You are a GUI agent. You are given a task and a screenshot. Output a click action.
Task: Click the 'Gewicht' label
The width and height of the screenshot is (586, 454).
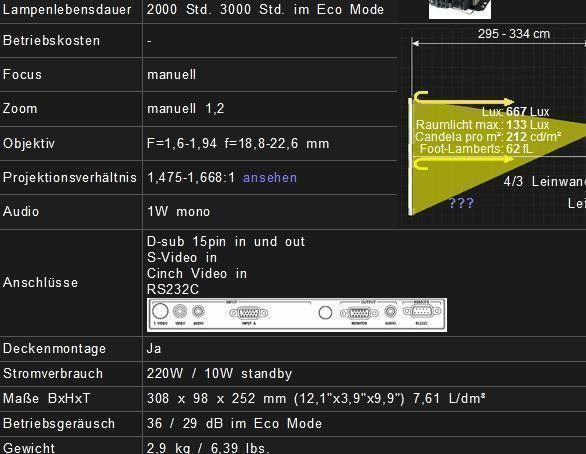tap(29, 448)
